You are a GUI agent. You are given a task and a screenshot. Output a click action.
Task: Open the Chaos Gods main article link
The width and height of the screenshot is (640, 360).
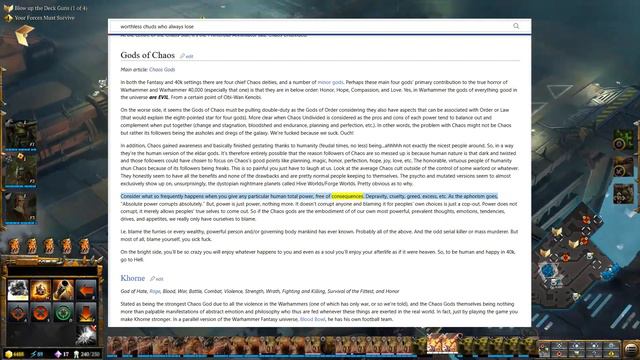(162, 70)
